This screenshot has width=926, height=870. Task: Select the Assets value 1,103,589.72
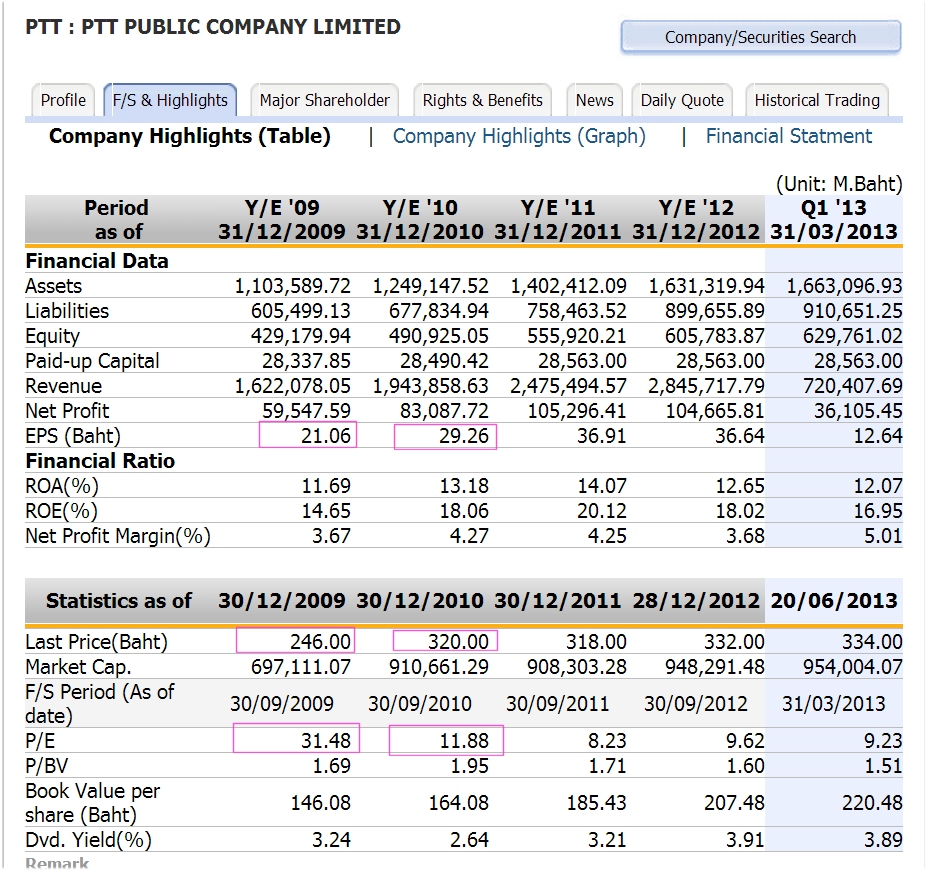tap(293, 286)
